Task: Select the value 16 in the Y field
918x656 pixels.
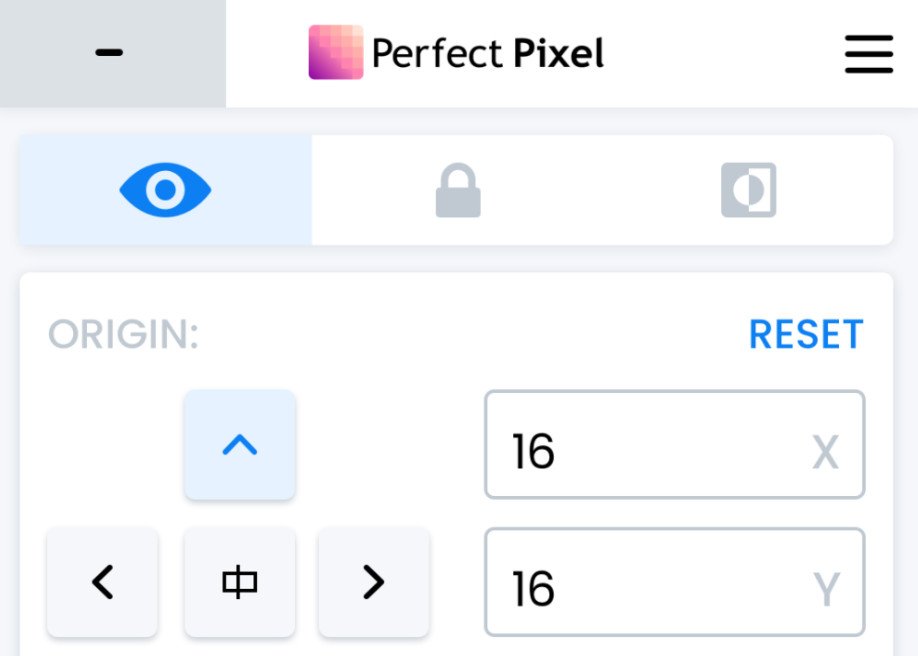Action: [533, 589]
